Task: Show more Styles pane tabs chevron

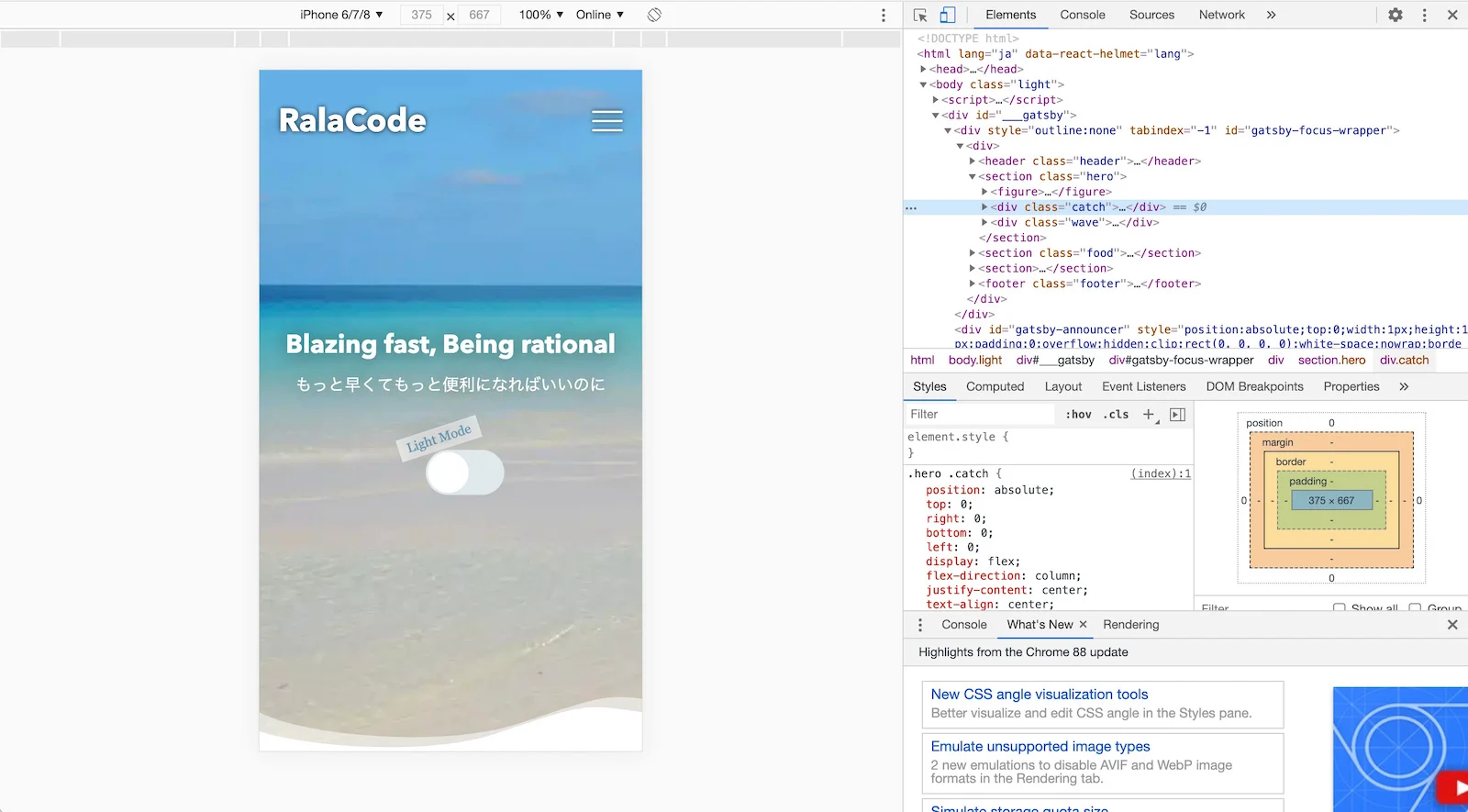Action: [1404, 386]
